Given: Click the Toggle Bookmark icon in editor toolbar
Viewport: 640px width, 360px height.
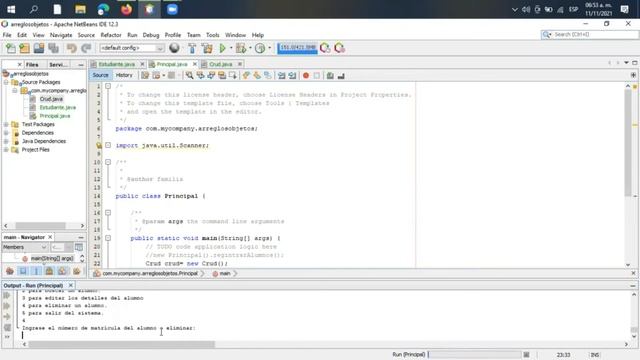Looking at the screenshot, I should [268, 76].
